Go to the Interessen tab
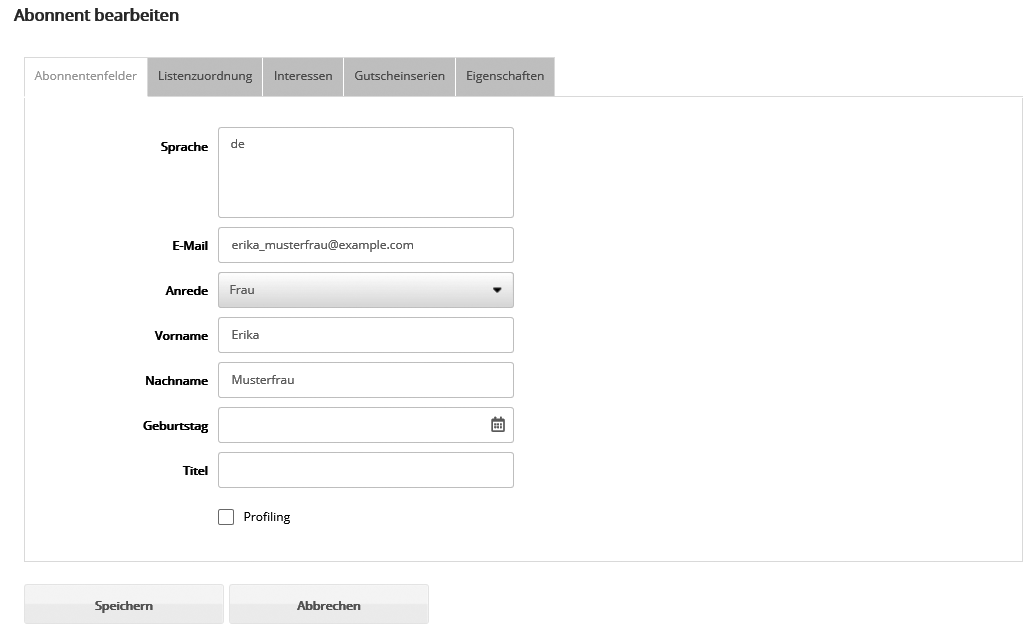The image size is (1035, 641). [303, 77]
